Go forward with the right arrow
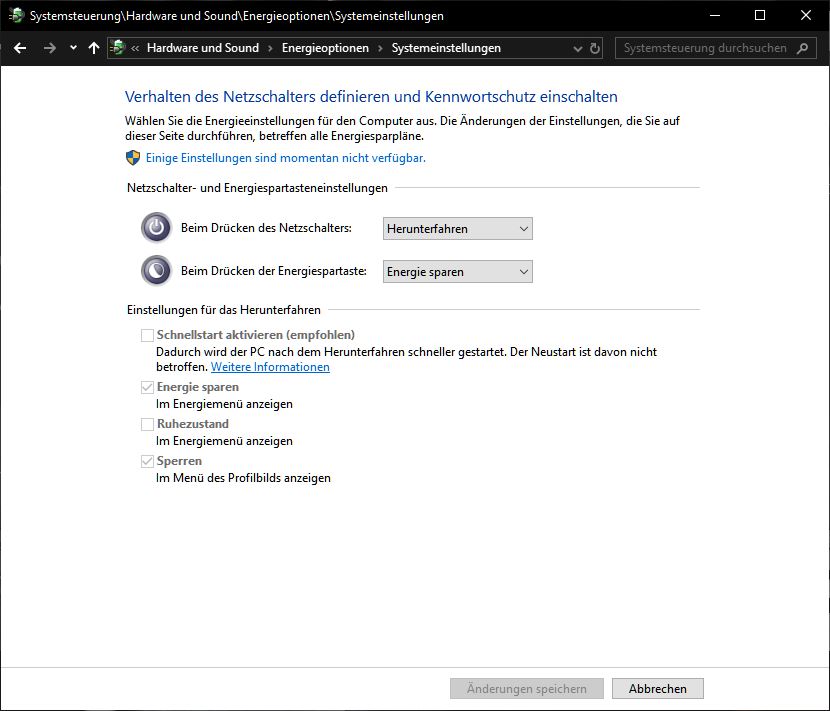This screenshot has height=711, width=830. (x=50, y=48)
